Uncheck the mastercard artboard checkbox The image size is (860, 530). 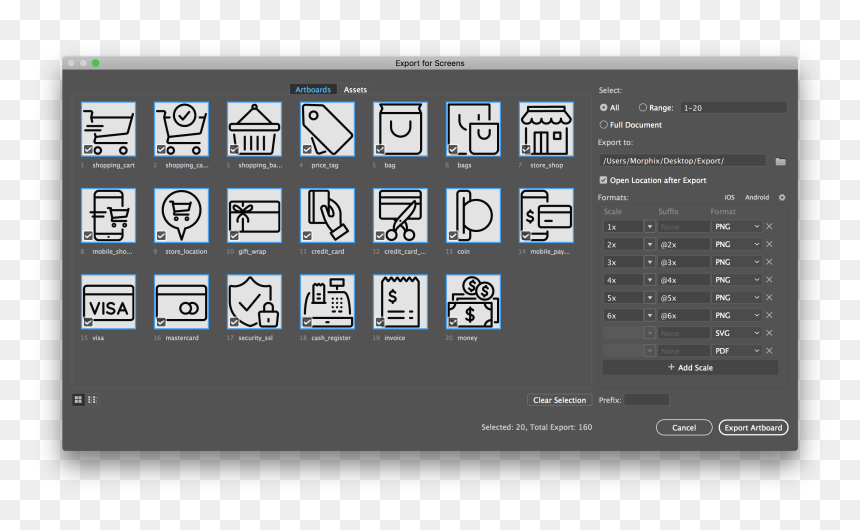(x=161, y=322)
